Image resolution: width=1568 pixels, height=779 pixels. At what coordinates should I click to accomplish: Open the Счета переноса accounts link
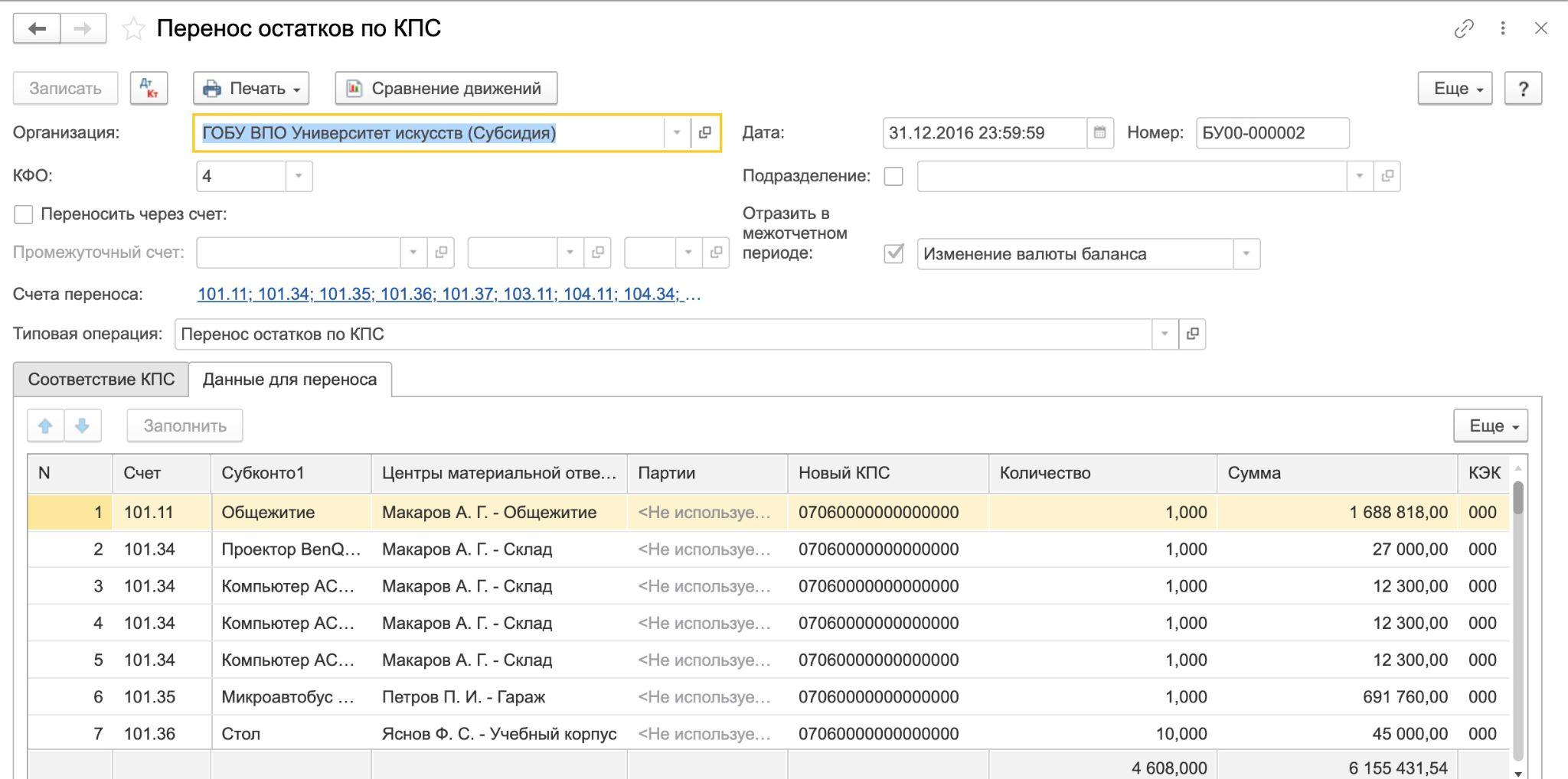tap(449, 294)
